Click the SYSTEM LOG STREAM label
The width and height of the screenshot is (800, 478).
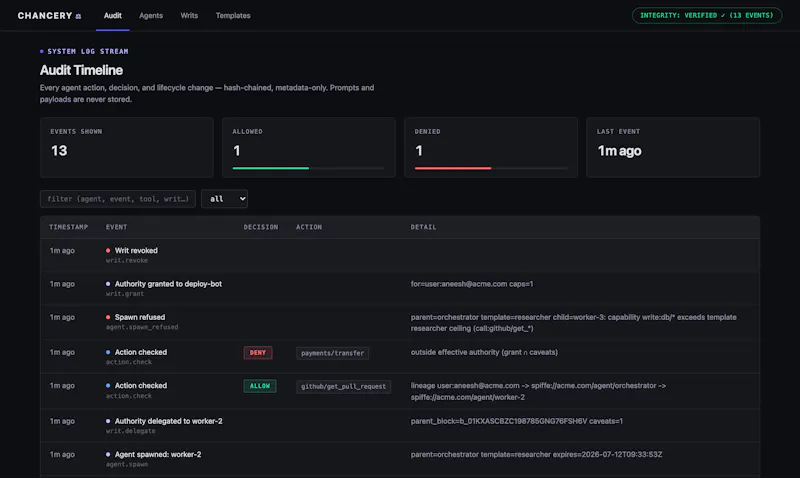click(x=88, y=51)
